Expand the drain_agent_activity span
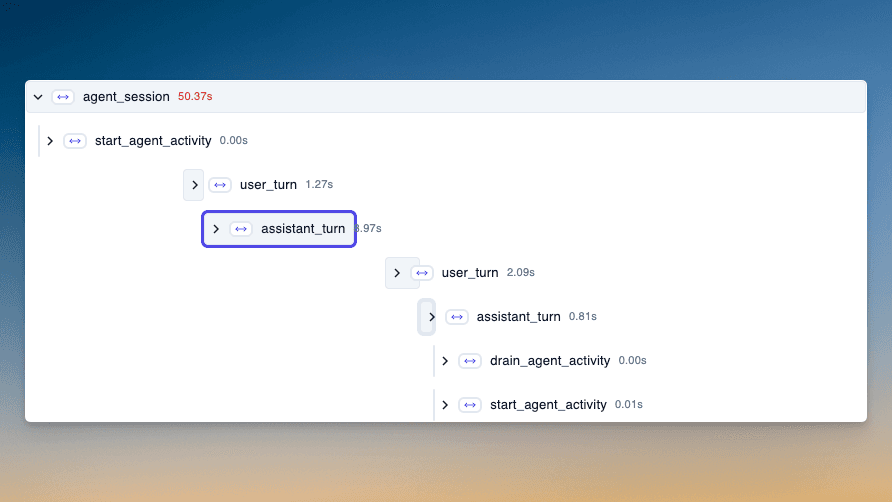This screenshot has width=892, height=502. tap(445, 361)
